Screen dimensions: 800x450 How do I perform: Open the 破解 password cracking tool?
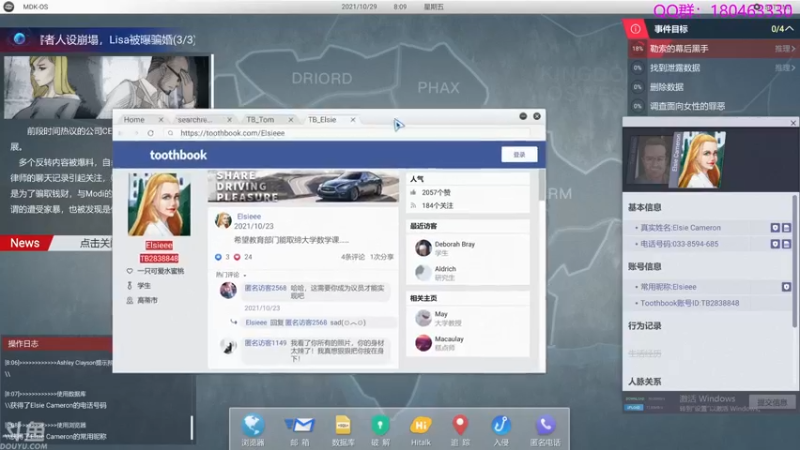pyautogui.click(x=380, y=426)
